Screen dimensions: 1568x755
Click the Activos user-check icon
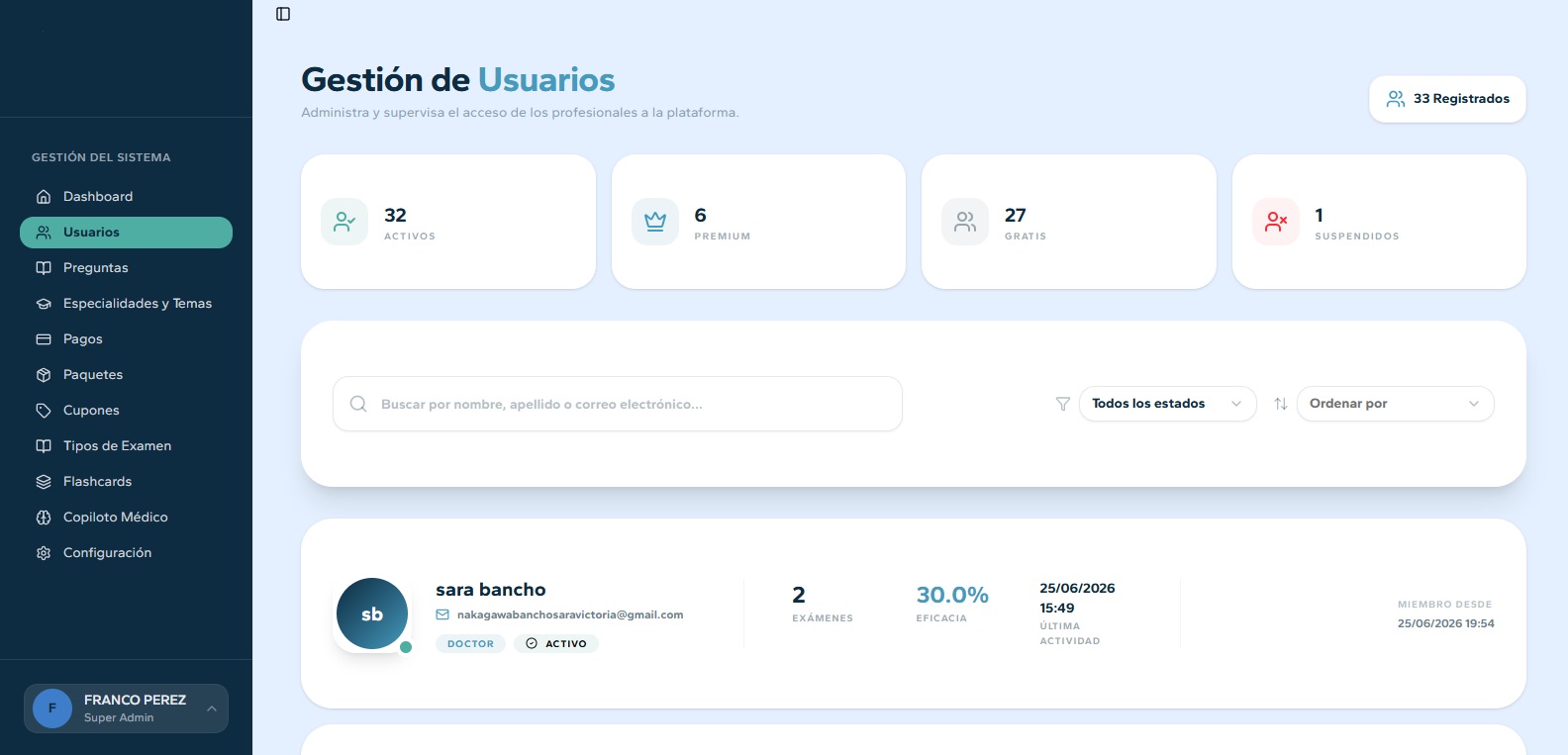pyautogui.click(x=344, y=222)
